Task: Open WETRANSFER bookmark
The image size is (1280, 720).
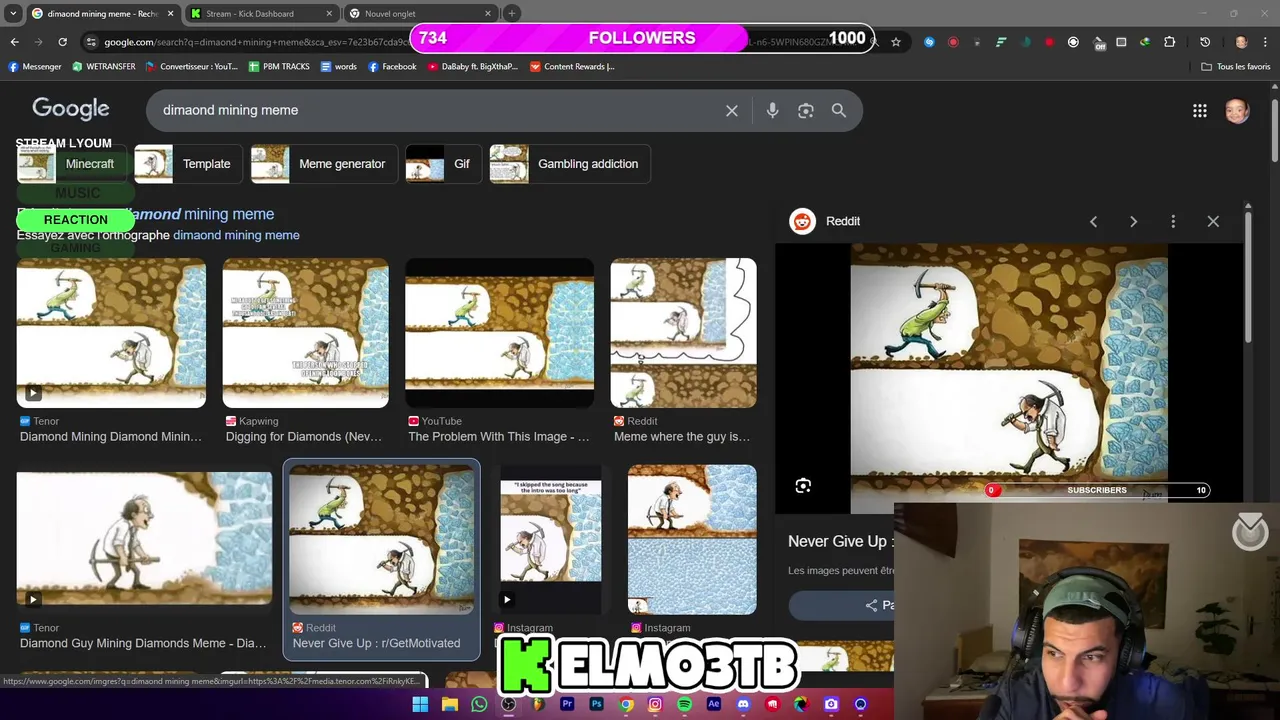Action: coord(104,67)
